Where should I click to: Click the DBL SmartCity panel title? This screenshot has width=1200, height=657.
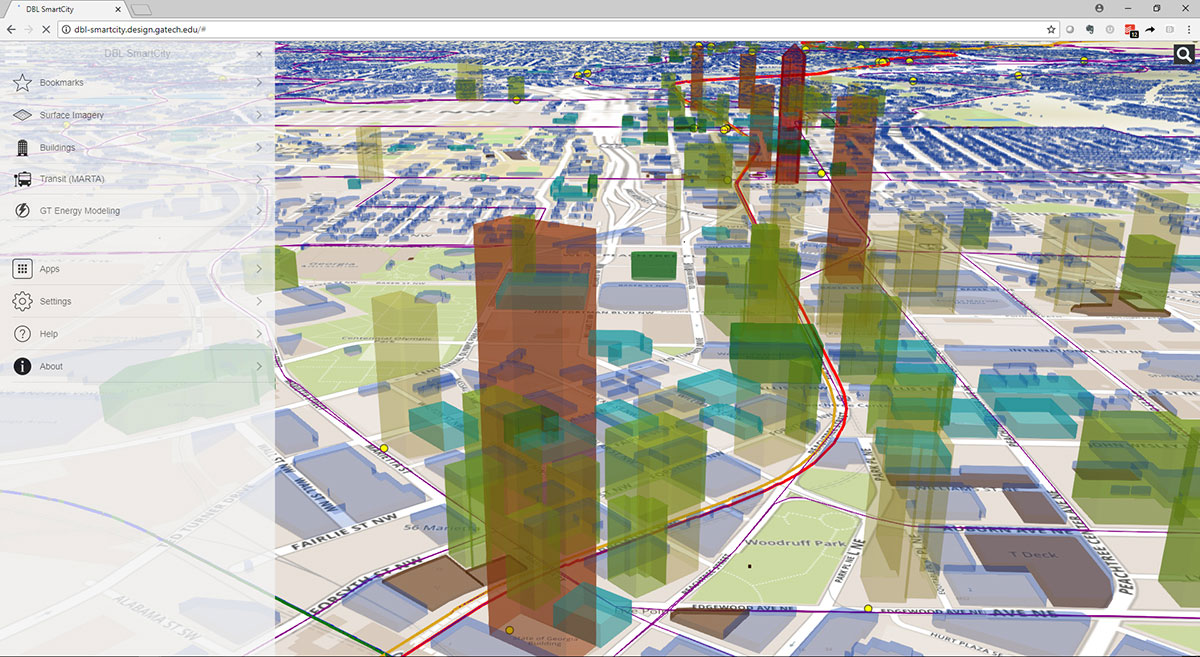[137, 54]
